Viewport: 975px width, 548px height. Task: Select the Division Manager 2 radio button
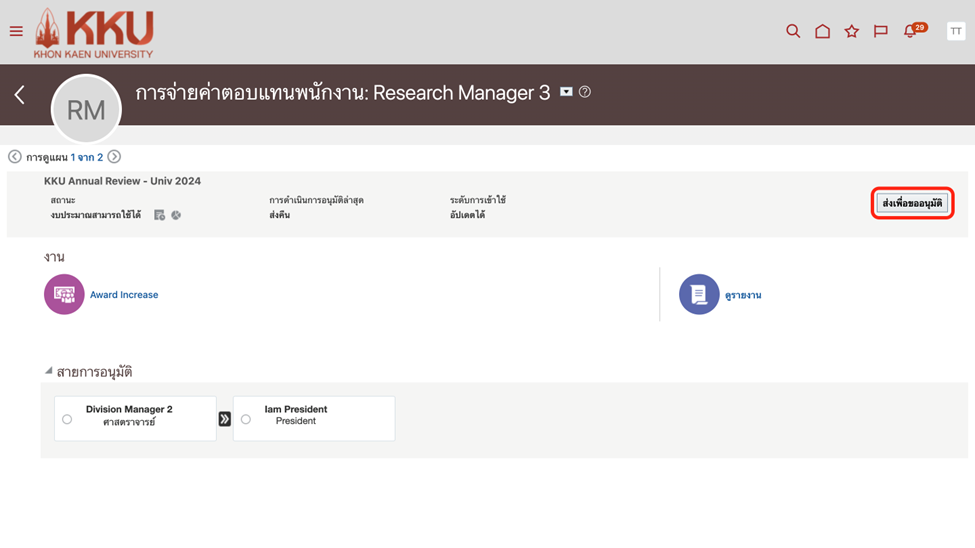pyautogui.click(x=67, y=419)
